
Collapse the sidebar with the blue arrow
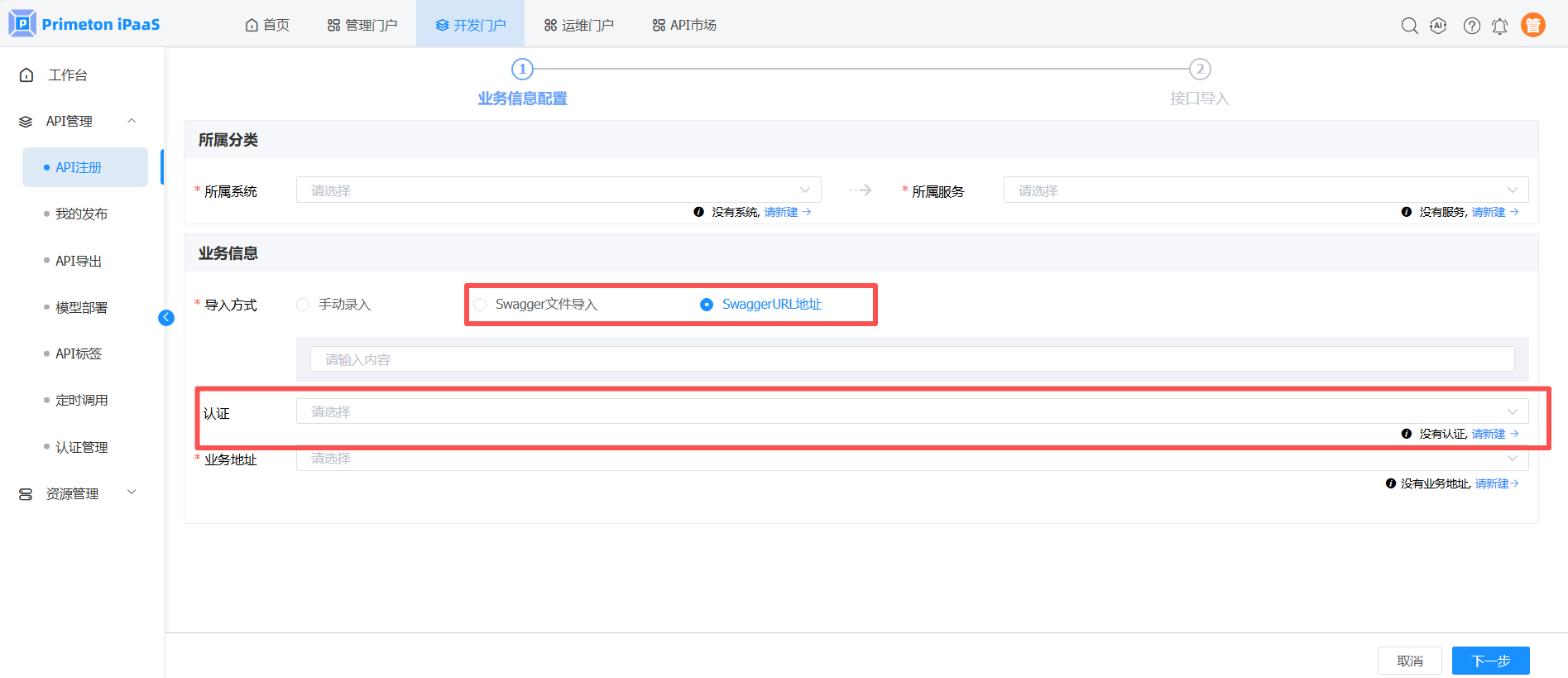coord(166,318)
